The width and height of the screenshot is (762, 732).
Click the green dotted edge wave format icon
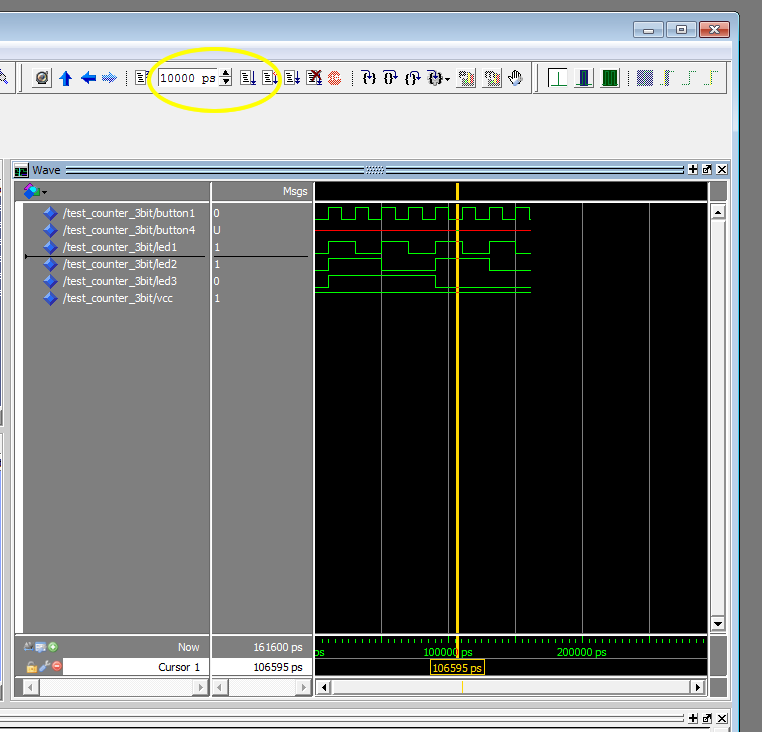689,78
